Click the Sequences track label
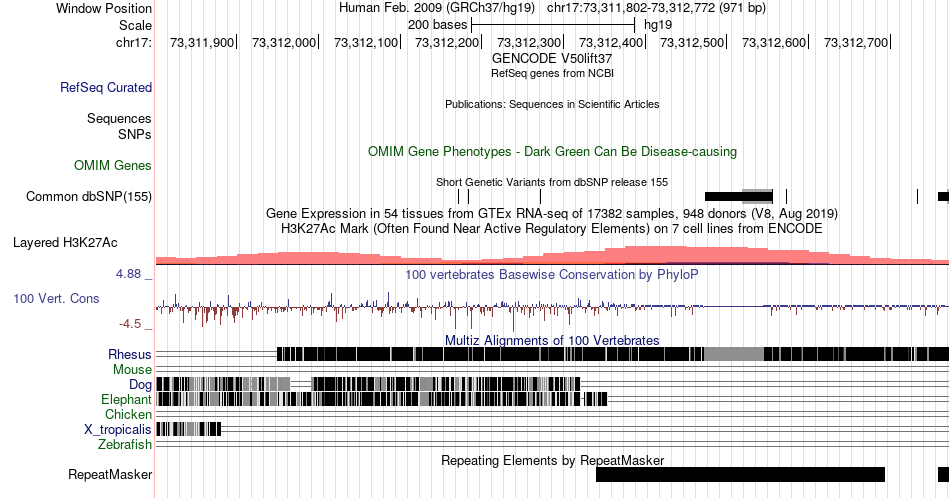Screen dimensions: 950x498 (119, 118)
